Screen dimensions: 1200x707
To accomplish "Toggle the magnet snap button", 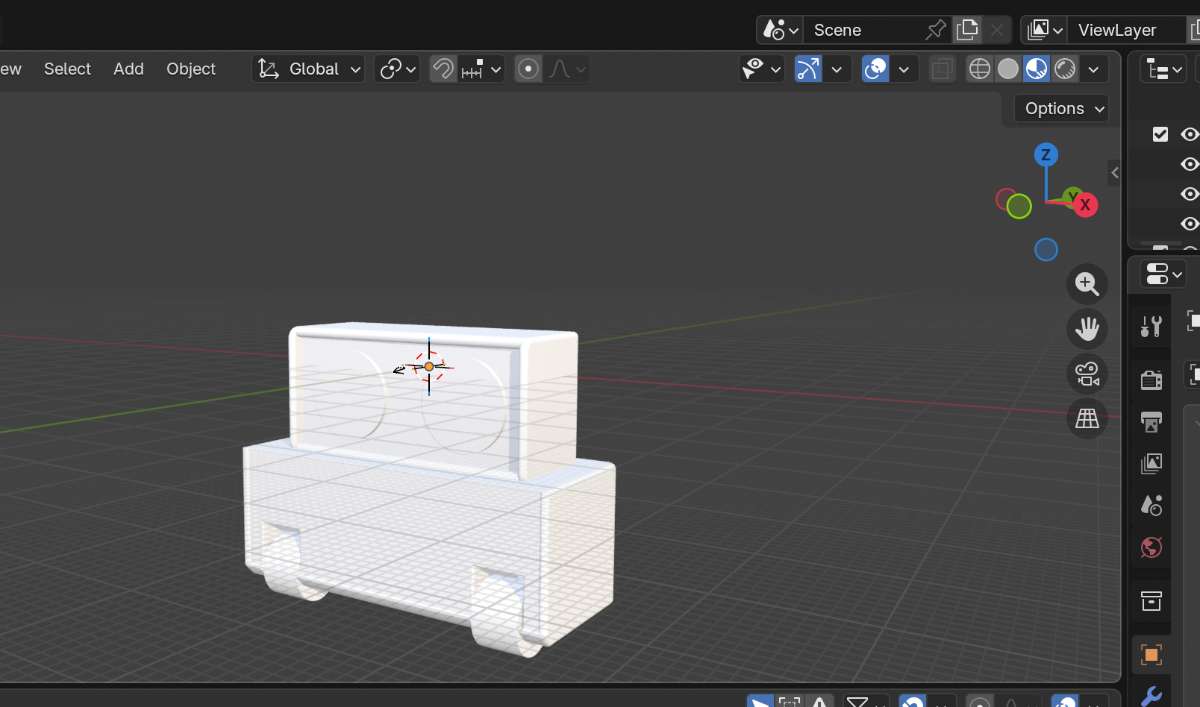I will (x=443, y=69).
